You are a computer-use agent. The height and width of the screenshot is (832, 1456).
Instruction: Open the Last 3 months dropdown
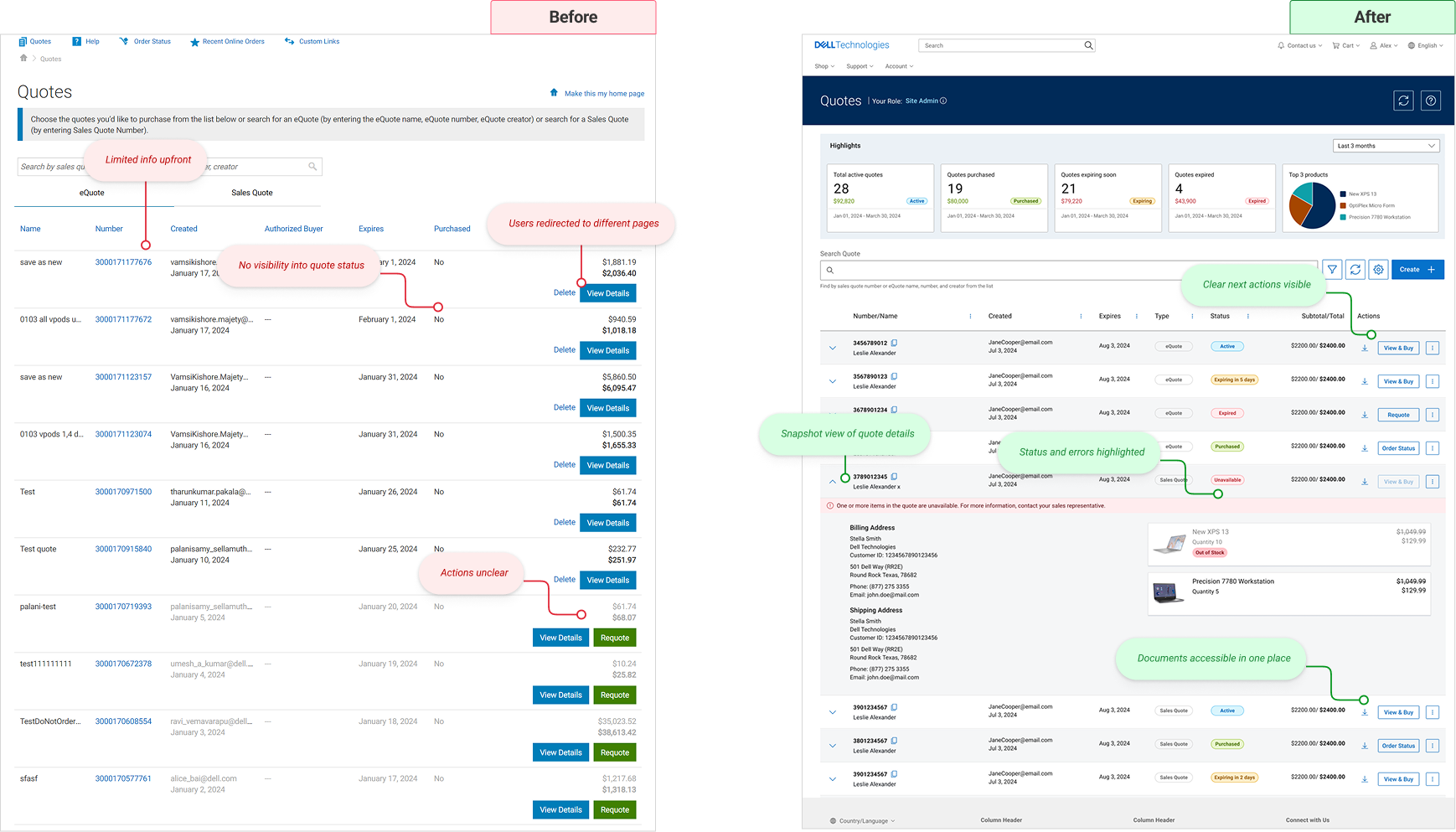pyautogui.click(x=1386, y=146)
